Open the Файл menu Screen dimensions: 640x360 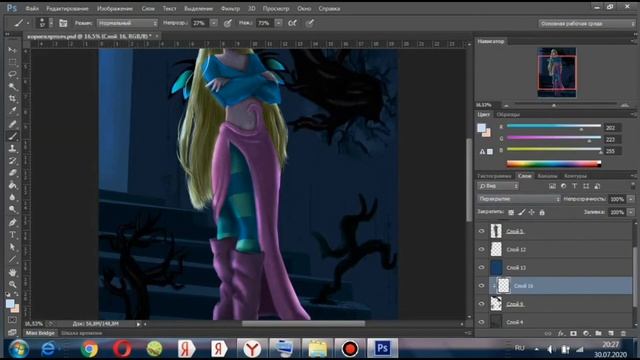[32, 8]
